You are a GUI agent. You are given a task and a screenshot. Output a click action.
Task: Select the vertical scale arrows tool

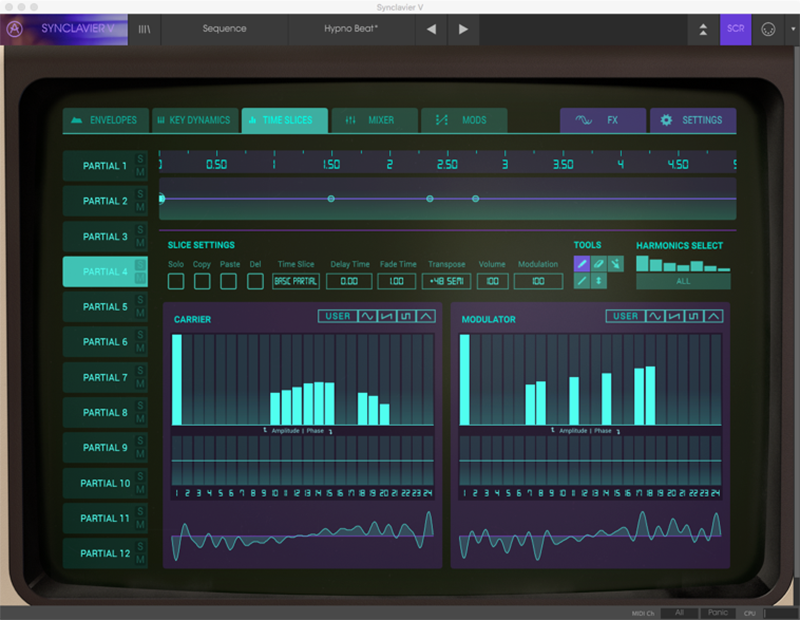tap(598, 281)
